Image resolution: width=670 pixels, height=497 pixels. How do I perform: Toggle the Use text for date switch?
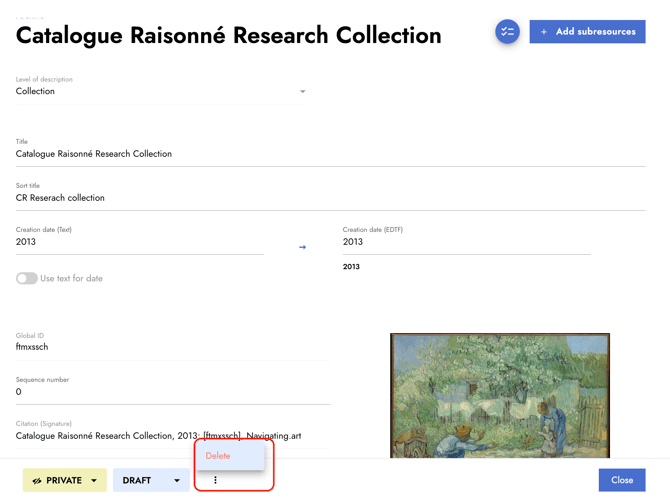tap(26, 279)
